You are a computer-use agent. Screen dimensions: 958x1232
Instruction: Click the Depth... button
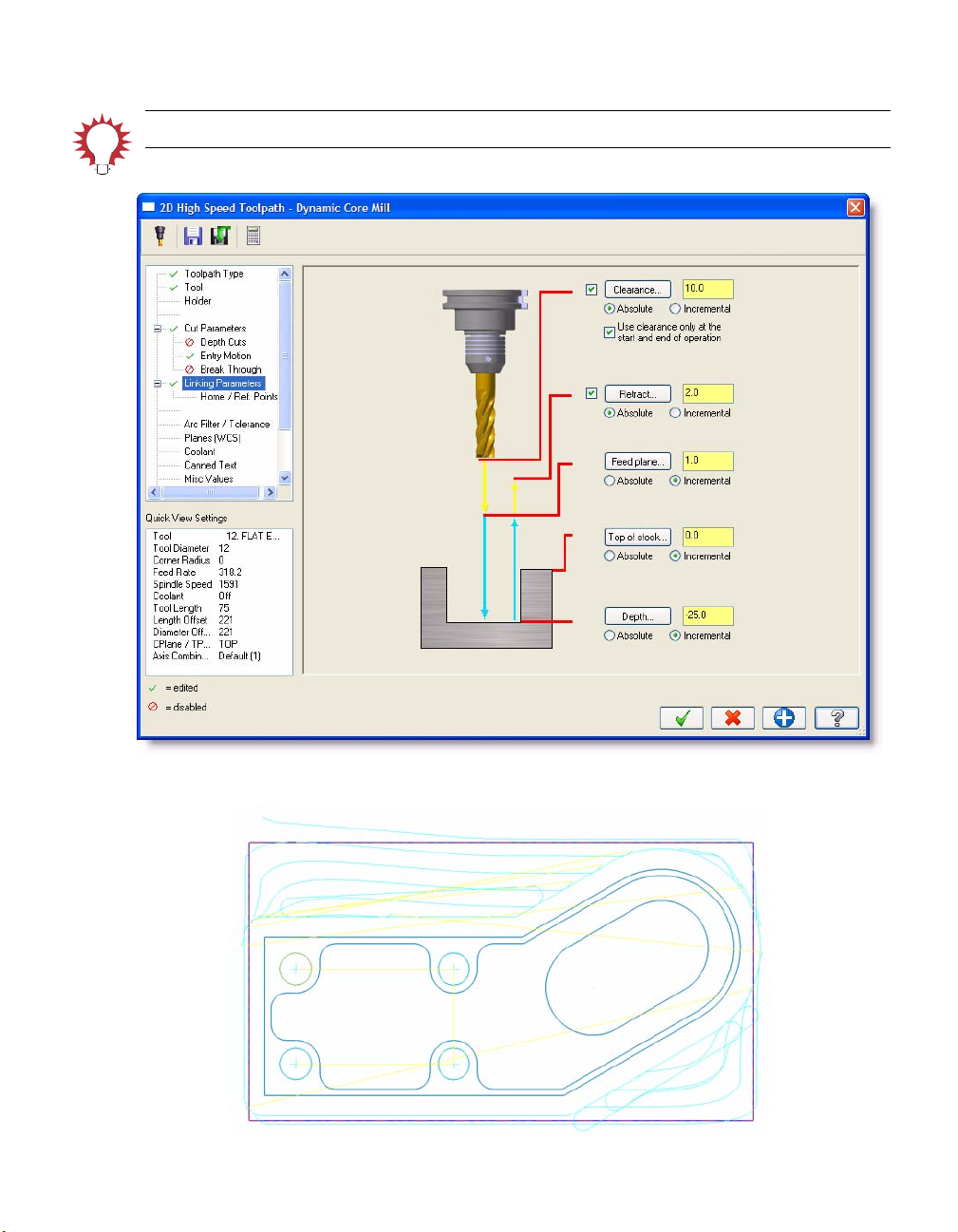point(638,616)
